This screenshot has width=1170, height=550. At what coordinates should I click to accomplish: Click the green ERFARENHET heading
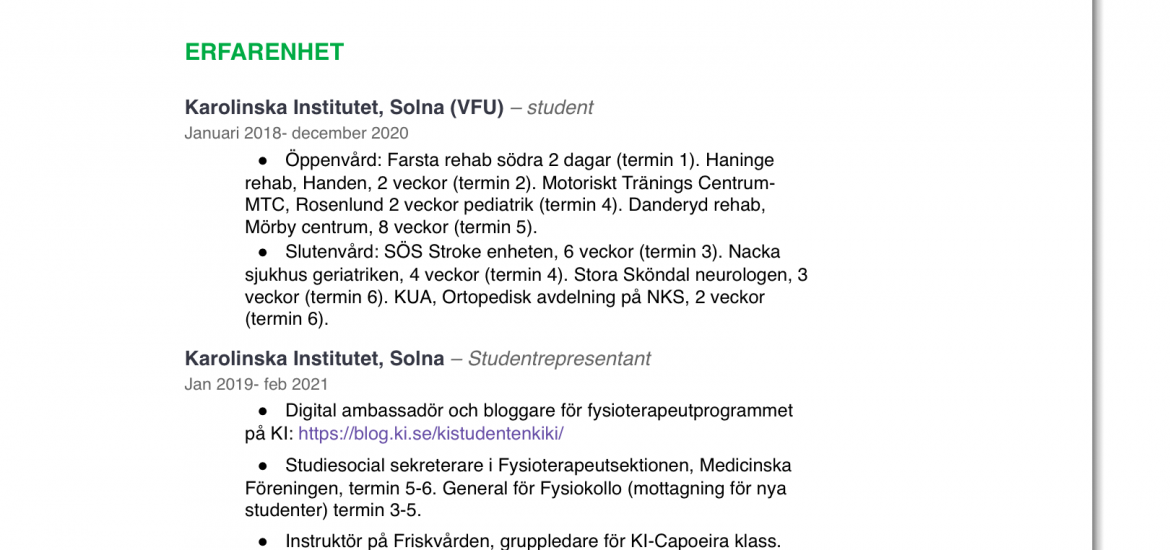click(264, 52)
